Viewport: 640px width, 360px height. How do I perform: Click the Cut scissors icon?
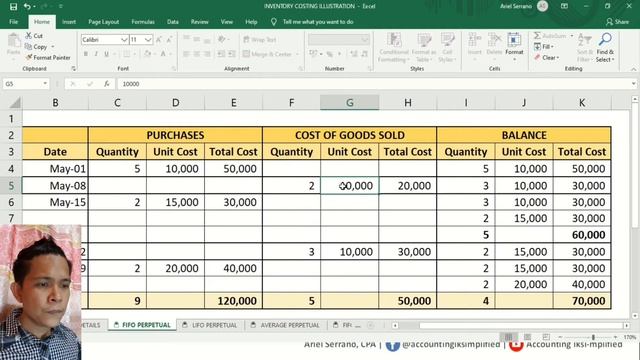pos(29,36)
